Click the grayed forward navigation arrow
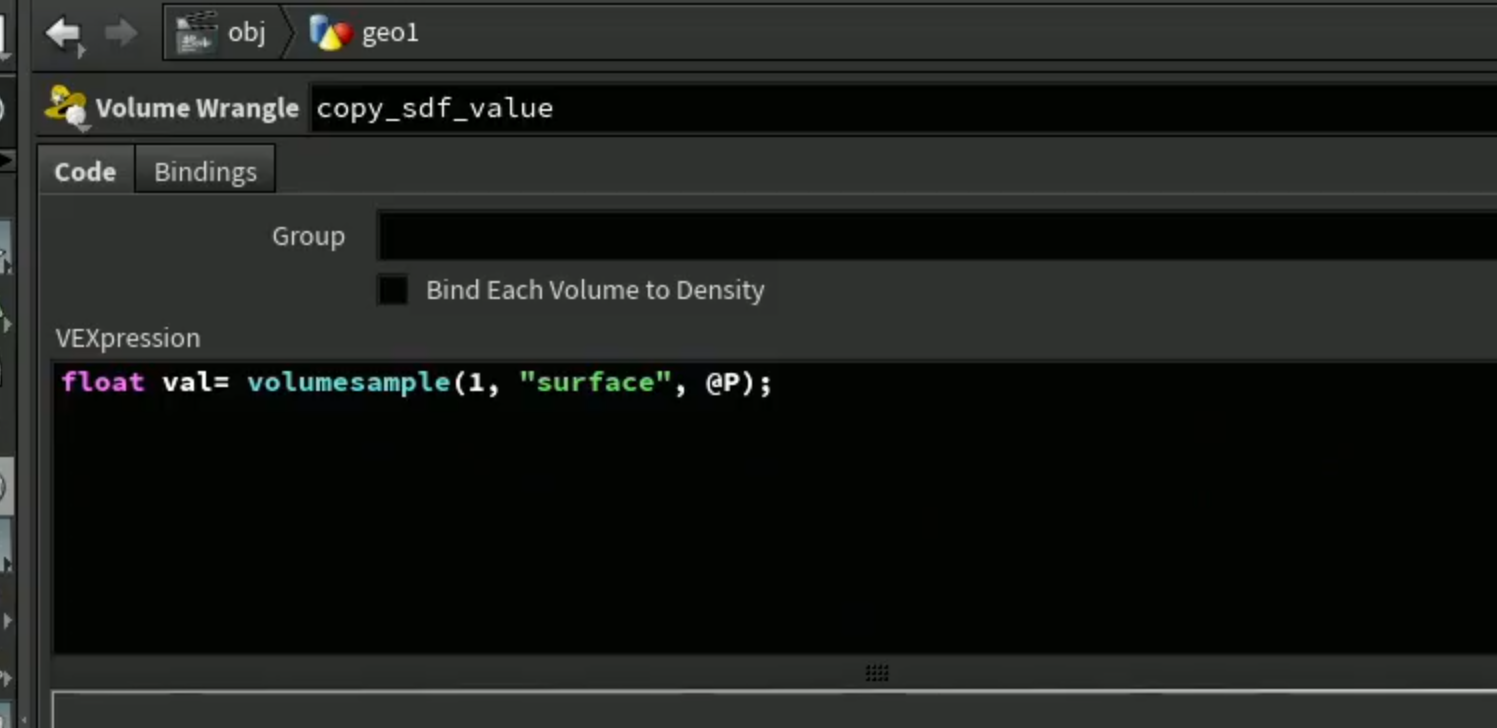The width and height of the screenshot is (1497, 728). (x=121, y=33)
